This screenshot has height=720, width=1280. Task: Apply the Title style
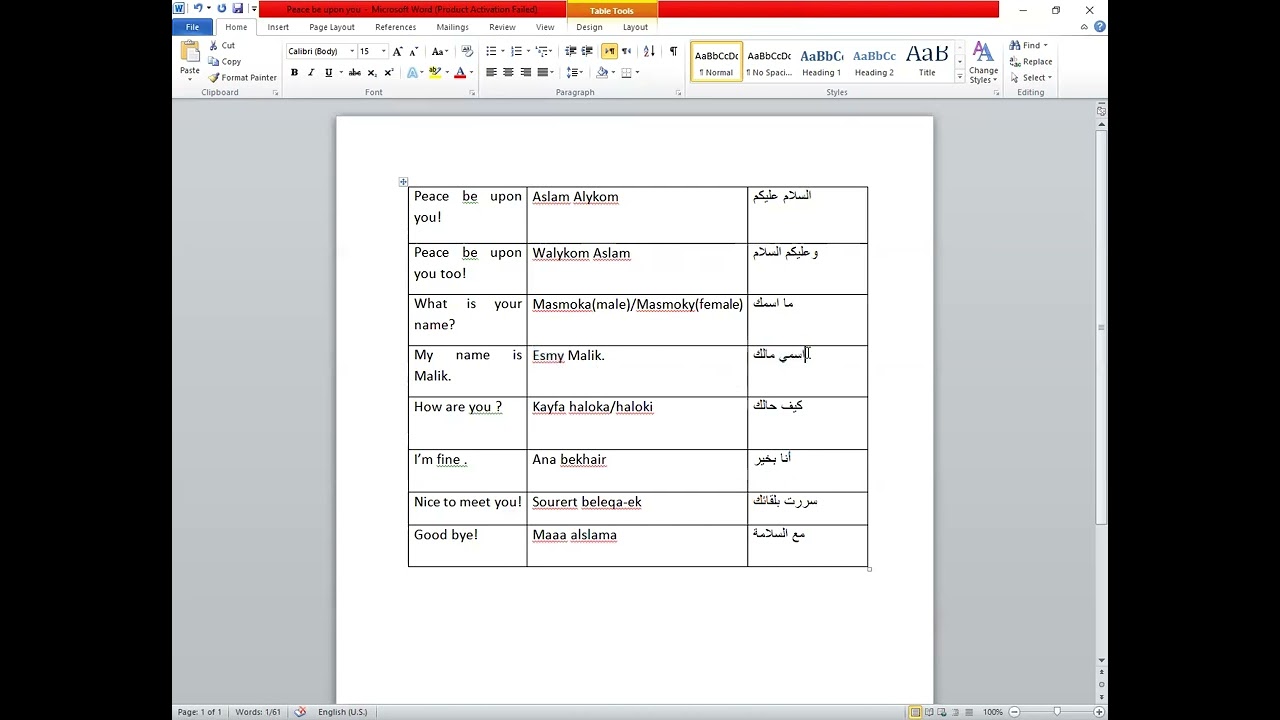(x=927, y=62)
